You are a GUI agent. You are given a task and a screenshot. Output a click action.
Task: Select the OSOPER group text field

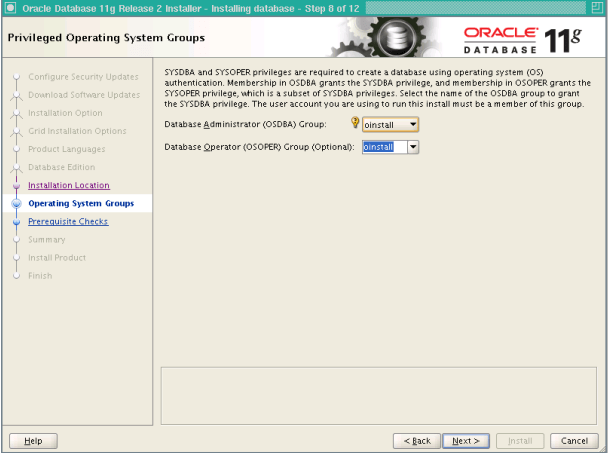(x=385, y=147)
